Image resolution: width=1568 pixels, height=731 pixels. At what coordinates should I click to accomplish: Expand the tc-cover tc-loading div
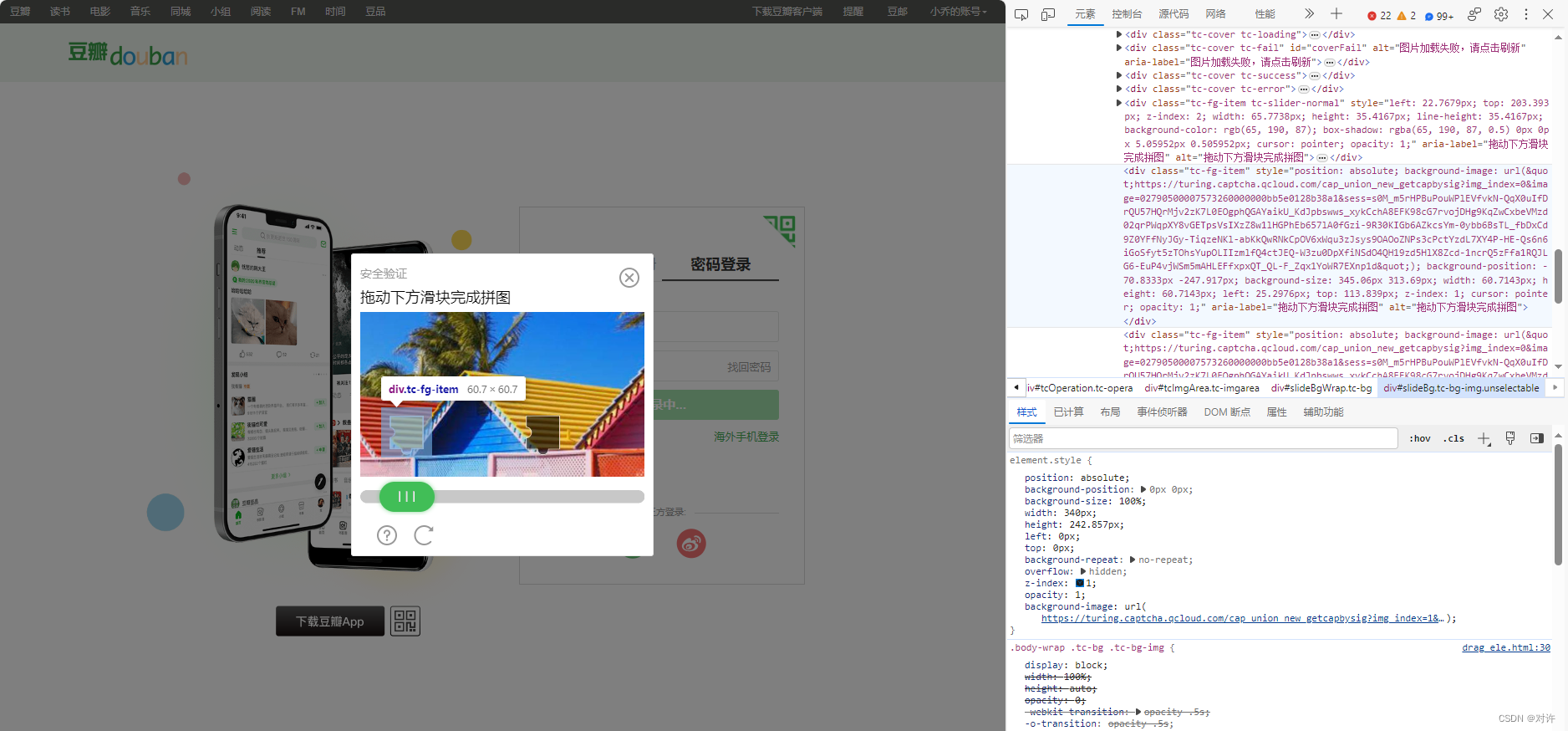[x=1119, y=34]
